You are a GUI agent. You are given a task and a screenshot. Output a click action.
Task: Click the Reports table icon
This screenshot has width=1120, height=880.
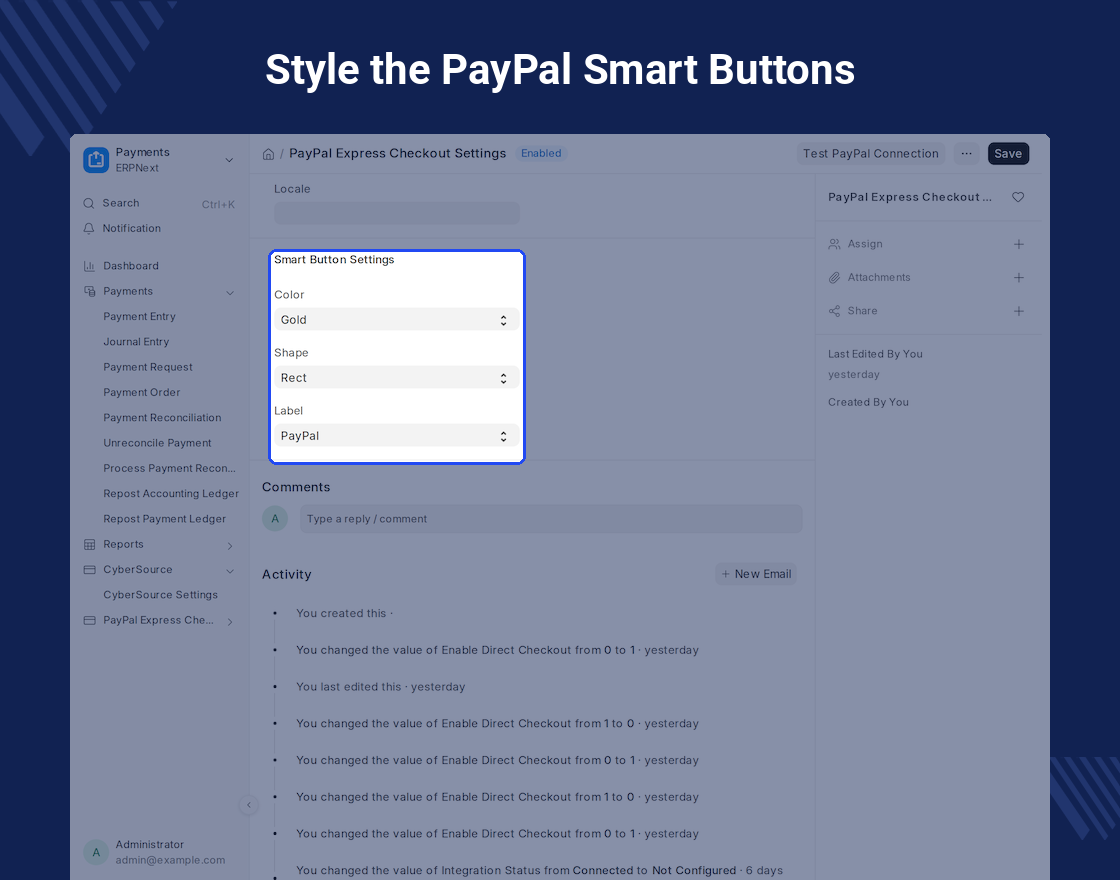pyautogui.click(x=89, y=544)
